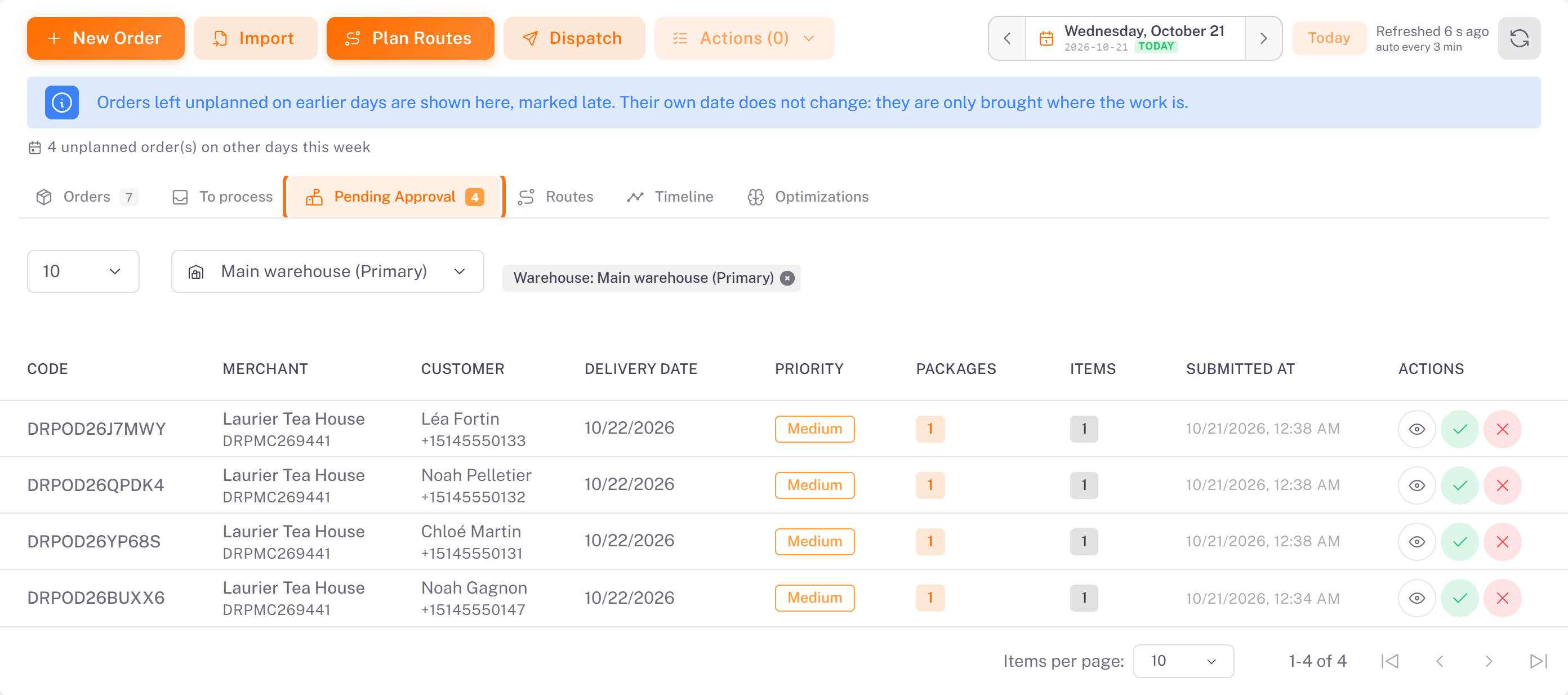Viewport: 1568px width, 695px height.
Task: Open the page size 10 dropdown above table
Action: tap(83, 271)
